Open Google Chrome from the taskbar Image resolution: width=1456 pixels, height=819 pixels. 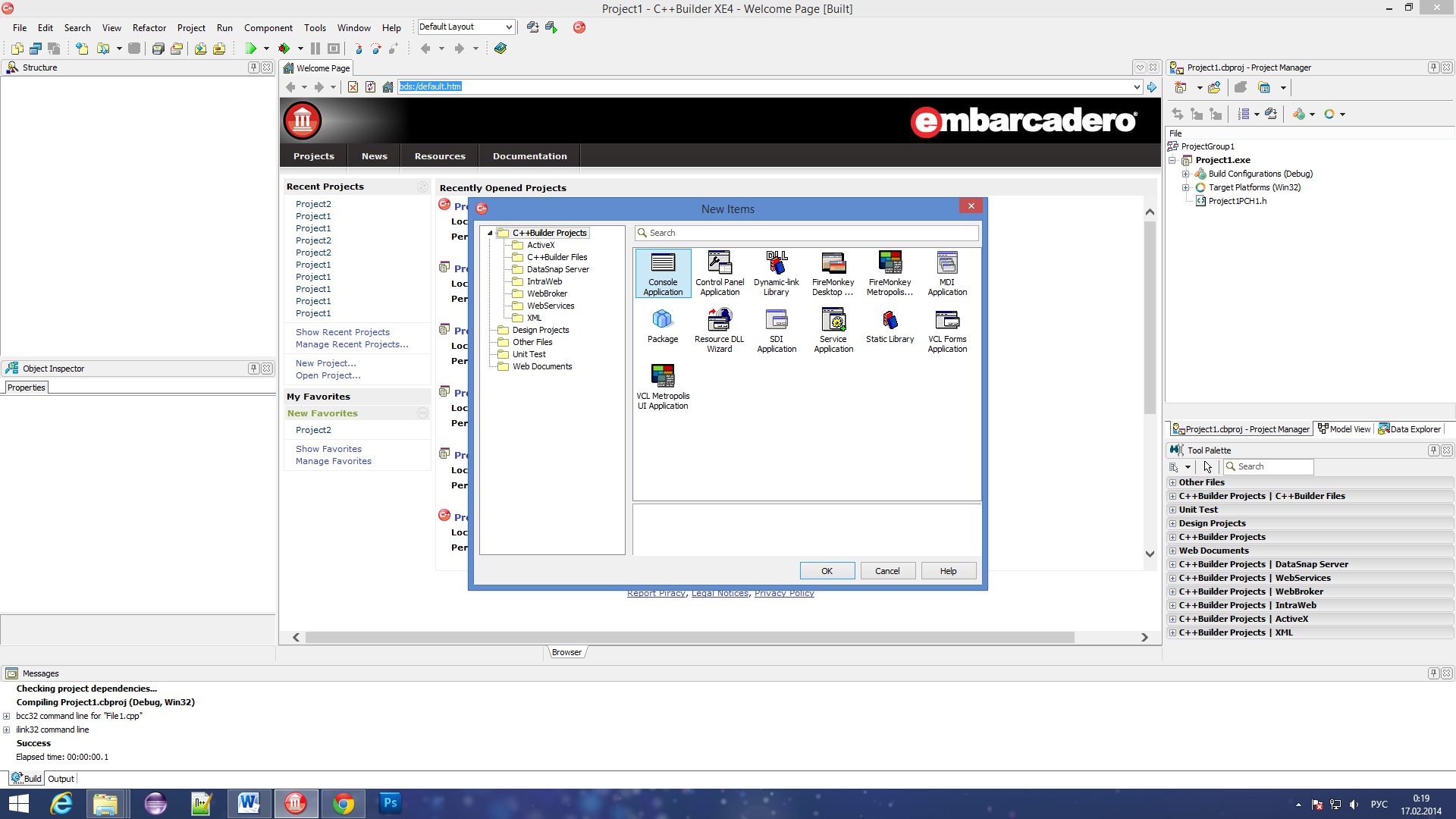pos(344,804)
